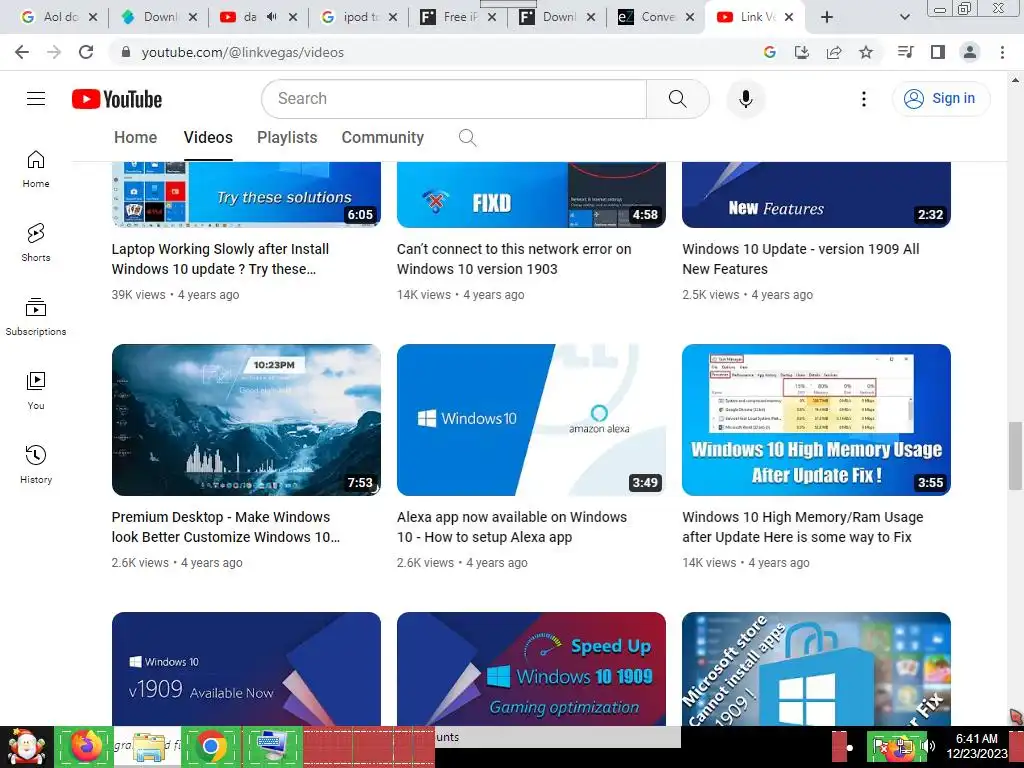This screenshot has width=1024, height=768.
Task: Switch to the 'Conve' browser tab
Action: [x=656, y=17]
